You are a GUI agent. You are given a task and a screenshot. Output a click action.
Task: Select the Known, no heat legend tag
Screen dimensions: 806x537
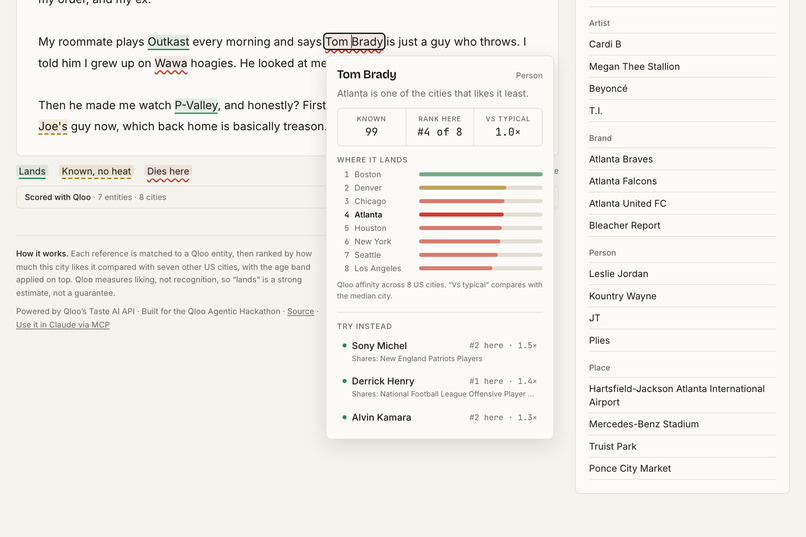[x=96, y=172]
